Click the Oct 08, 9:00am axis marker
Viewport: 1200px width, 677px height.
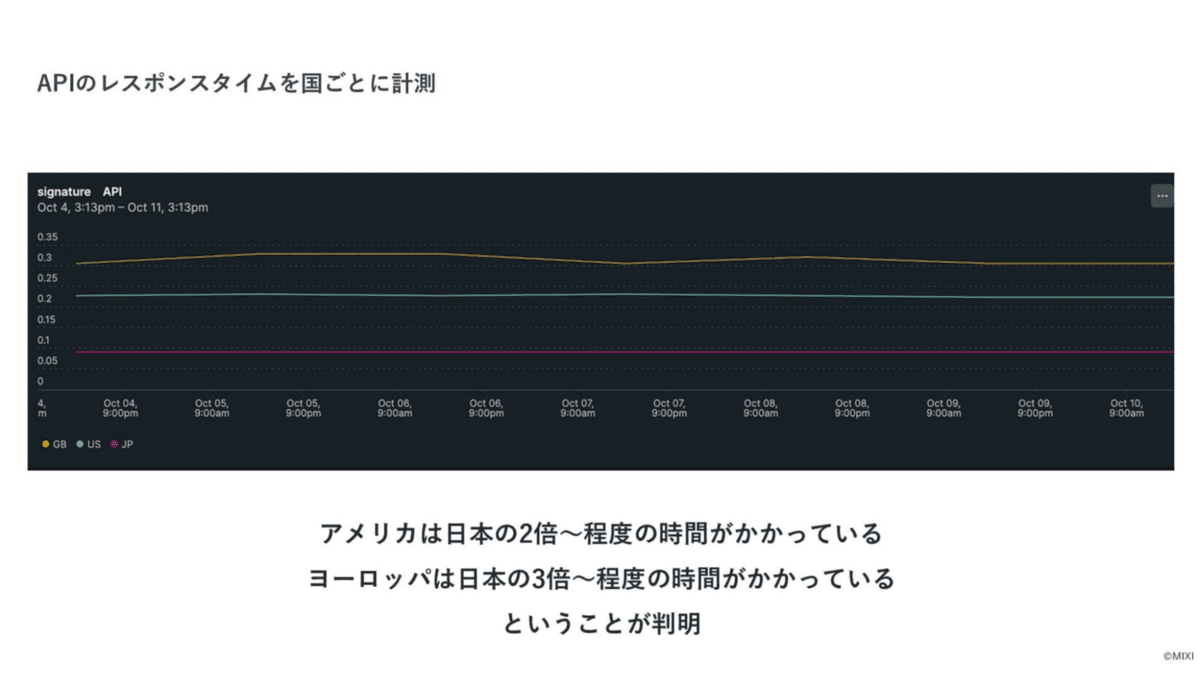(x=760, y=408)
